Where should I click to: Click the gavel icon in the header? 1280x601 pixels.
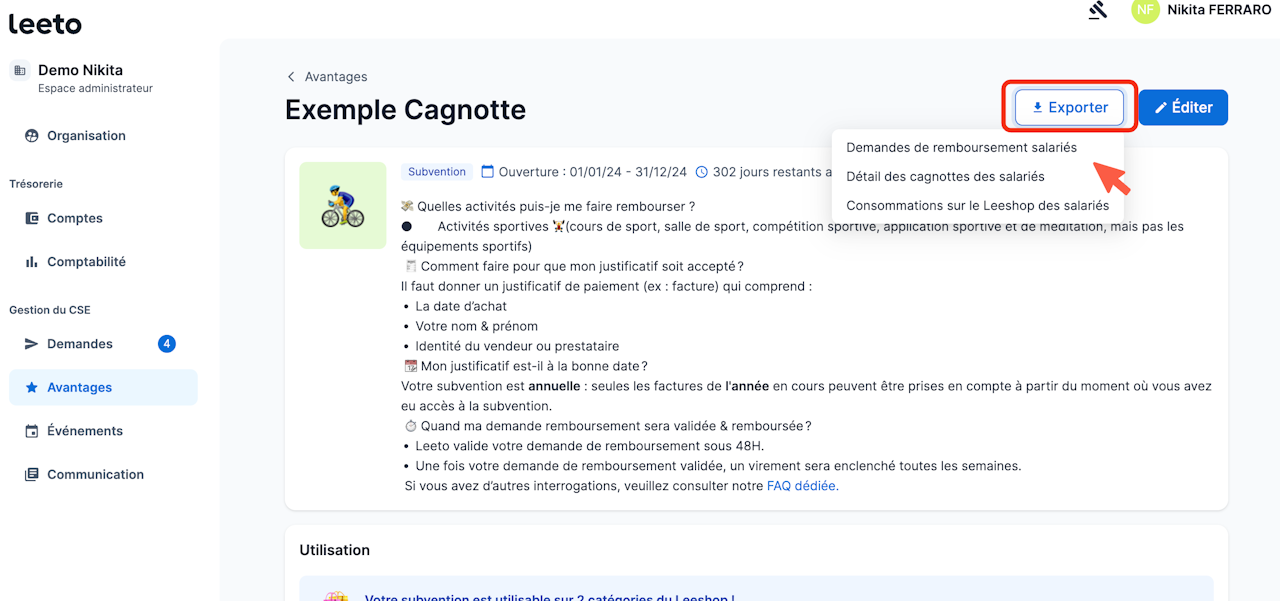coord(1098,11)
